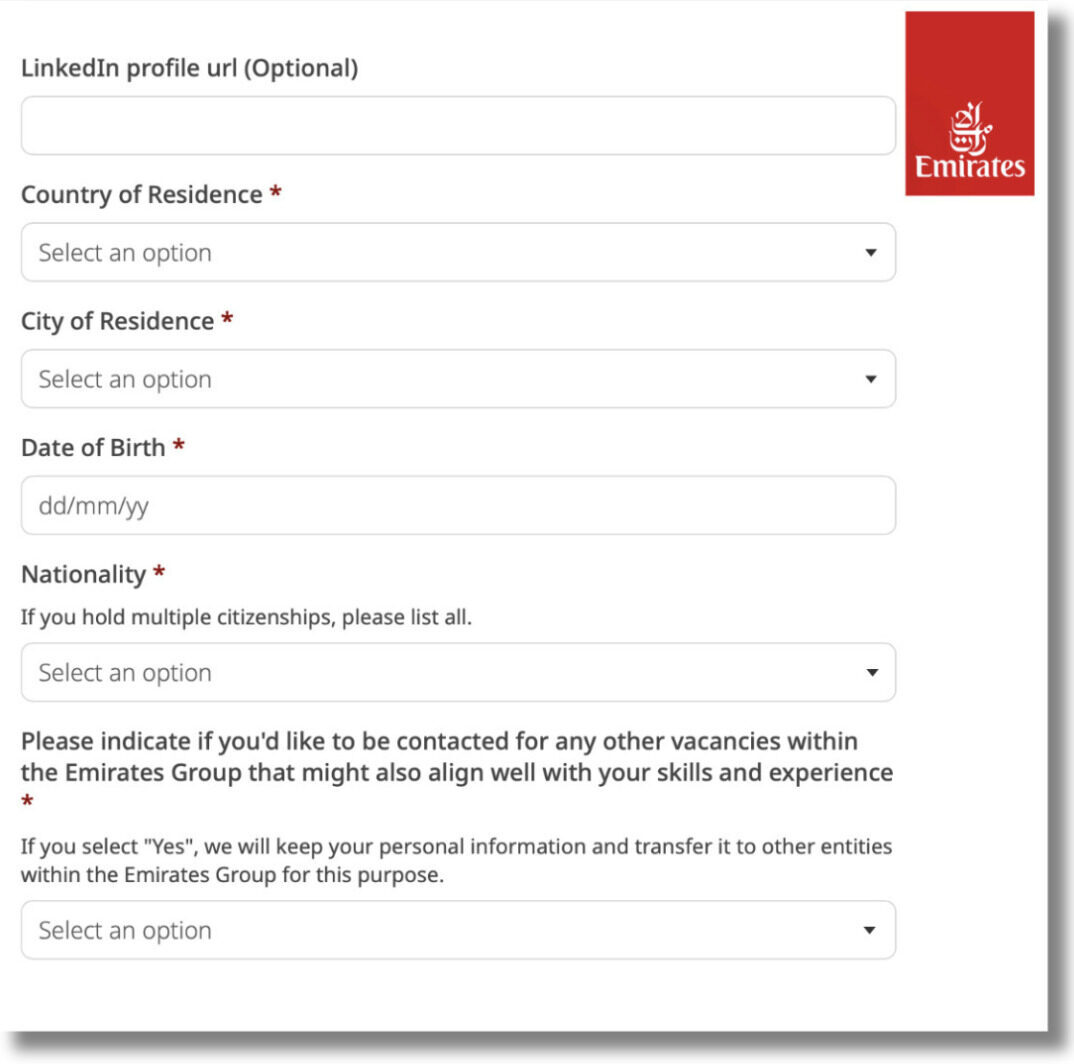Focus the Date of Birth input field
The image size is (1074, 1064).
[458, 505]
